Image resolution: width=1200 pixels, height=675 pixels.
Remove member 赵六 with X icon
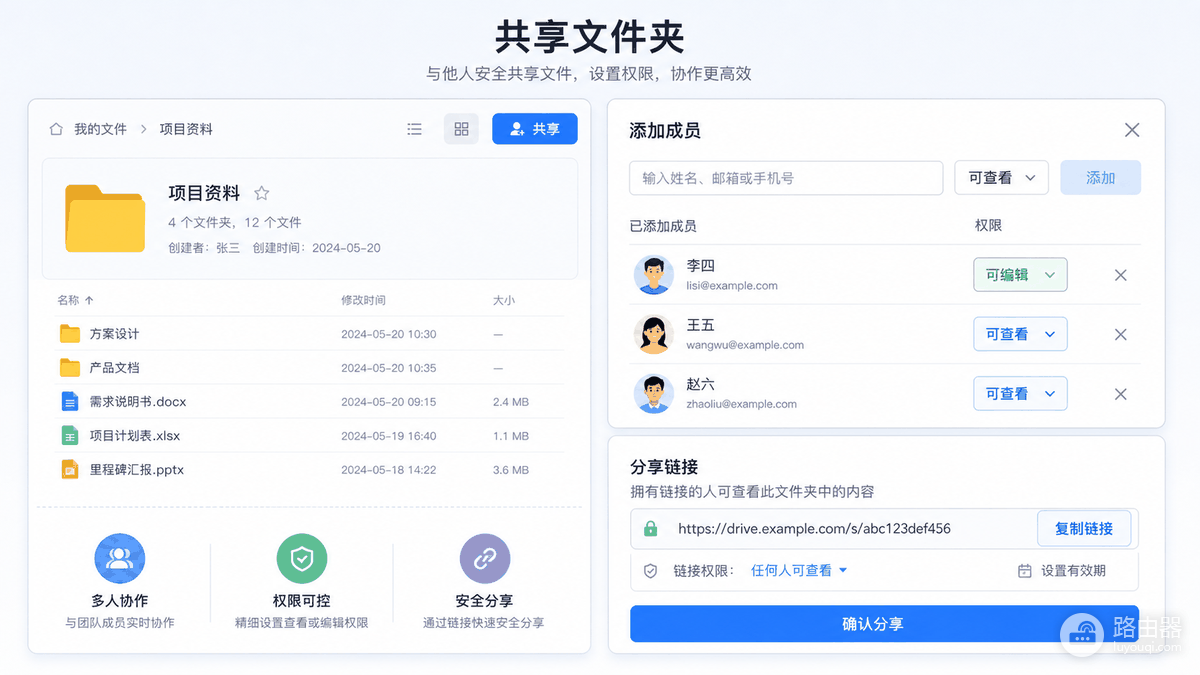[x=1121, y=394]
